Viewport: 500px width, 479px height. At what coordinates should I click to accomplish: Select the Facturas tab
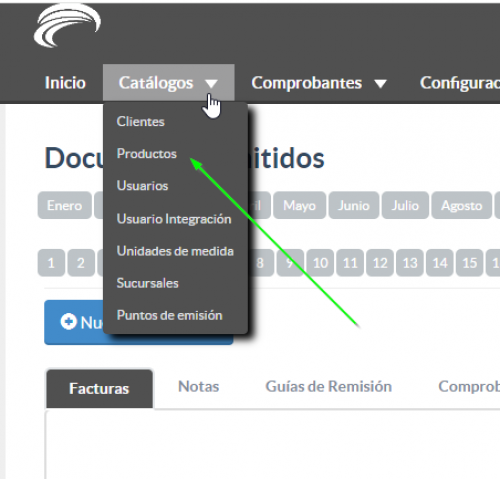[99, 389]
